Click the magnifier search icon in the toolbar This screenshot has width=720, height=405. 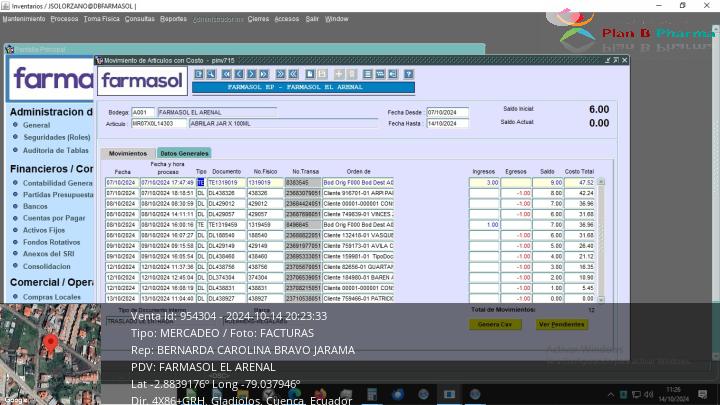click(x=211, y=74)
